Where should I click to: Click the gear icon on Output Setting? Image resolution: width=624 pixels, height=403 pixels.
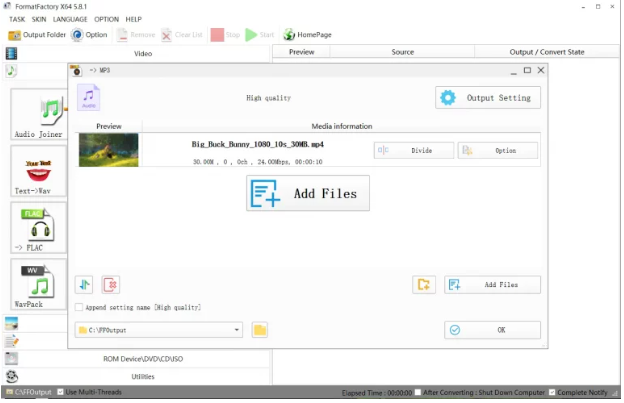pos(448,98)
